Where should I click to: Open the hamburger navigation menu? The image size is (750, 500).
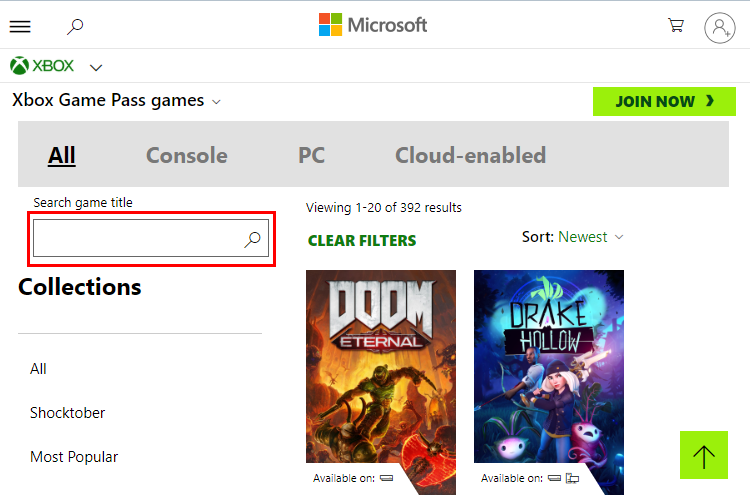pyautogui.click(x=20, y=26)
